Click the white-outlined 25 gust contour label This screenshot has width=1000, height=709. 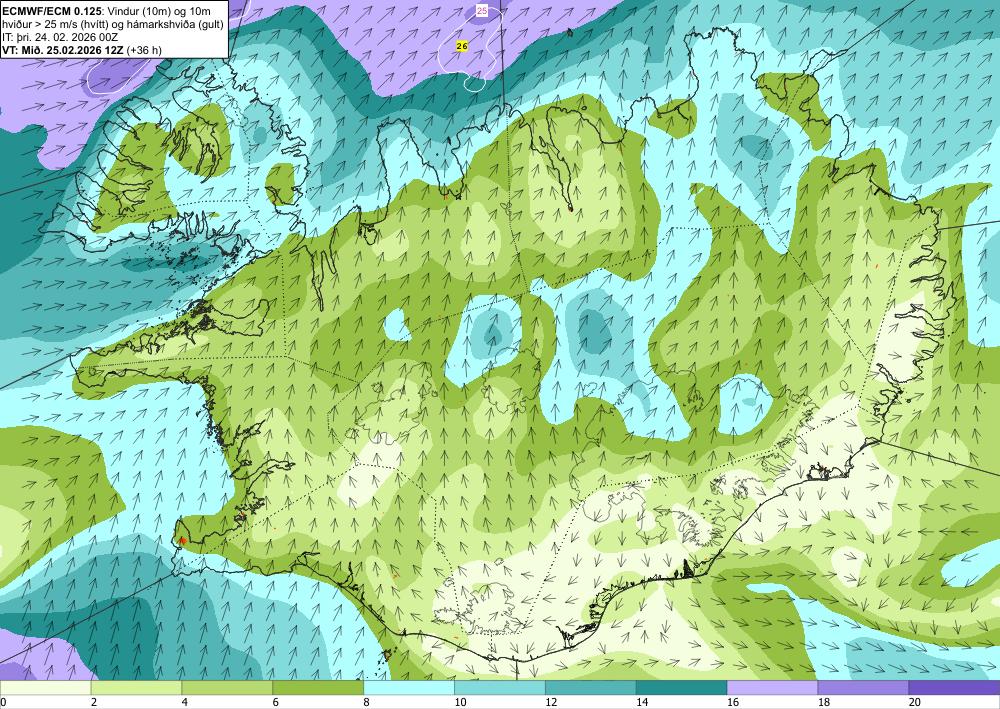point(482,11)
